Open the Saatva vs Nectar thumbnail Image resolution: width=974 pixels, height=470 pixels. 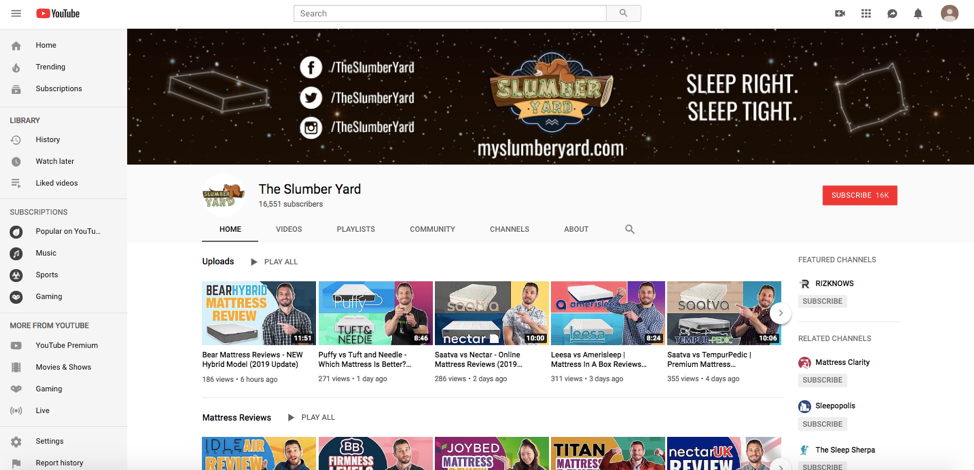click(x=491, y=313)
